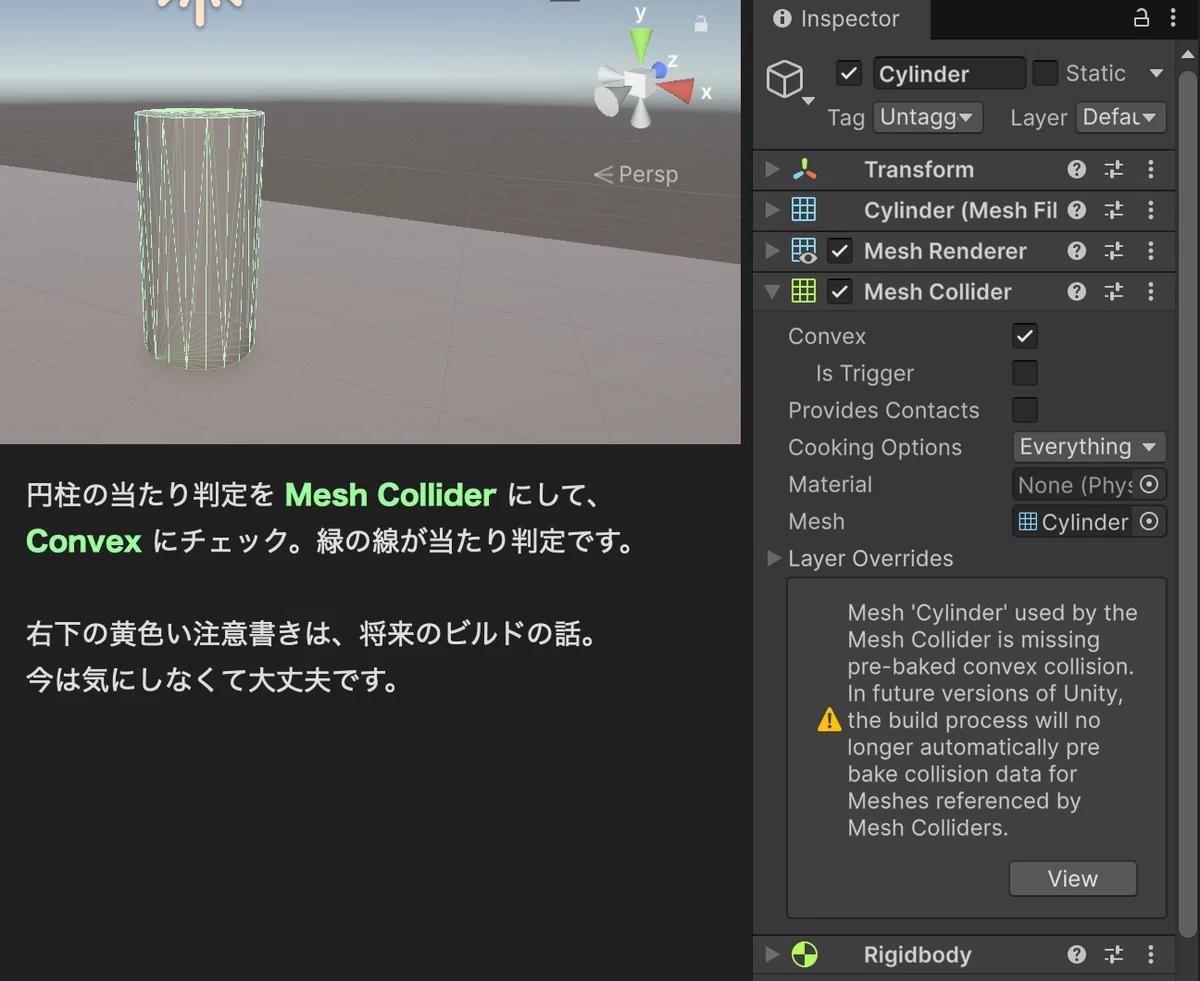Toggle the Cylinder active checkbox
This screenshot has width=1200, height=981.
[x=849, y=73]
